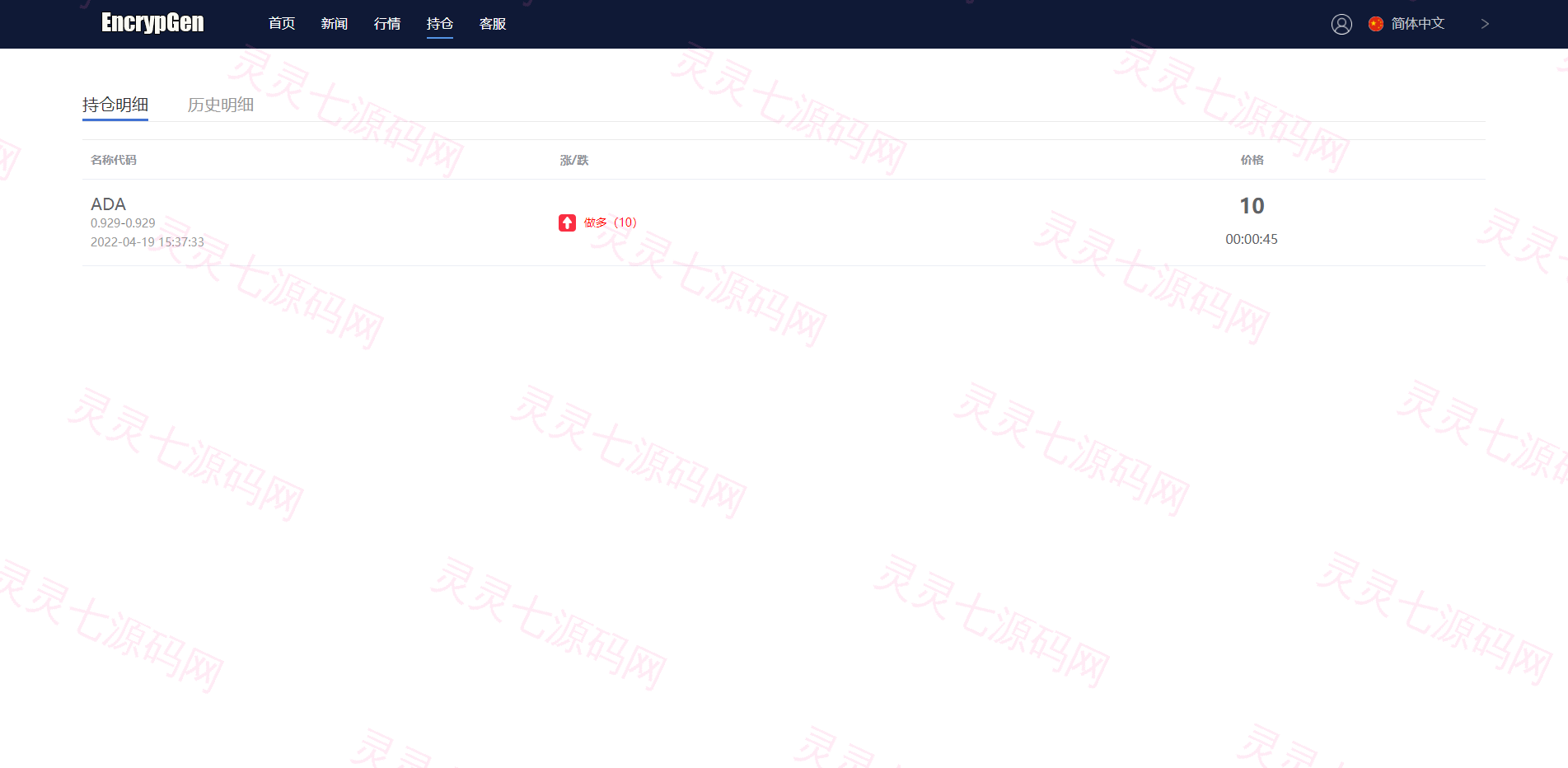Click timestamp 2022-04-19 15:37:33
The image size is (1568, 768).
(x=147, y=242)
